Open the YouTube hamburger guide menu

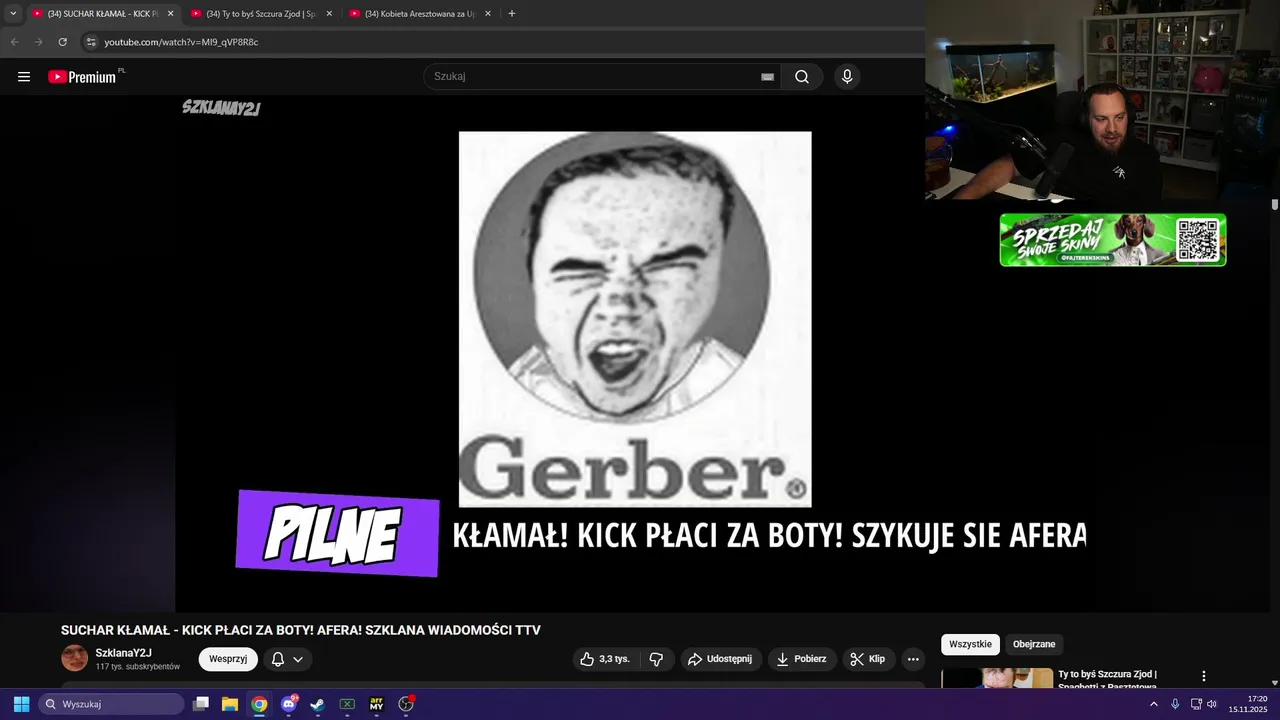click(x=24, y=77)
